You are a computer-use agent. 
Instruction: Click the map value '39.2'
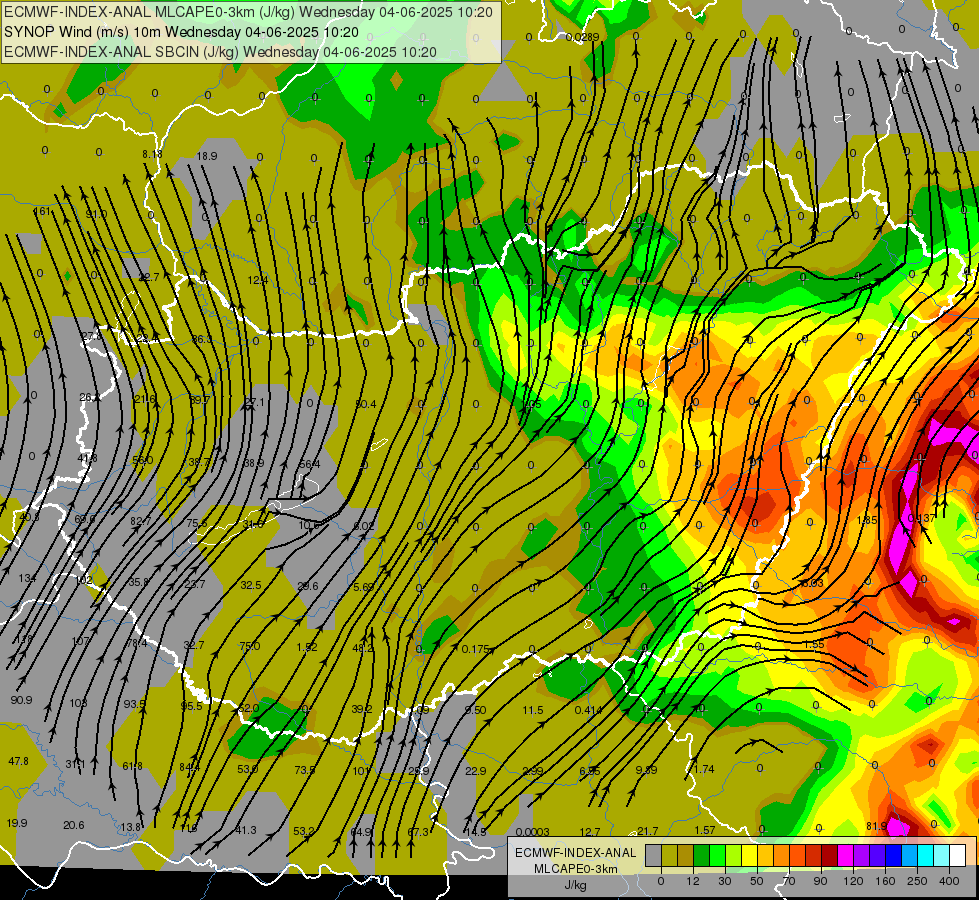click(x=362, y=709)
